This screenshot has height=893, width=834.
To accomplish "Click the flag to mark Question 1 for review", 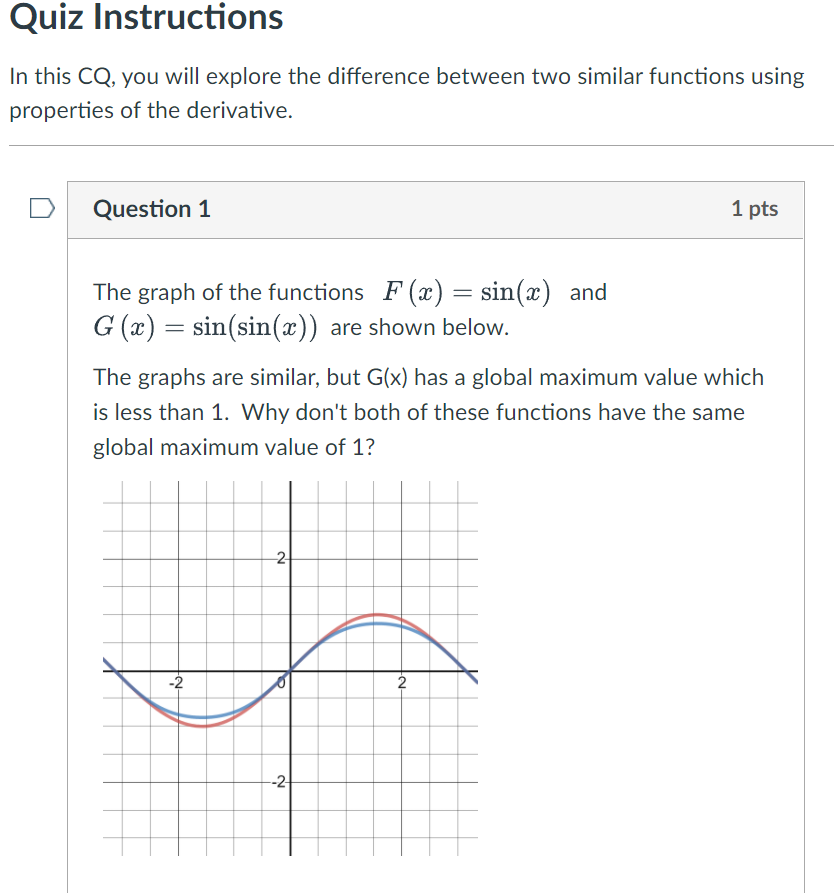I will 41,206.
